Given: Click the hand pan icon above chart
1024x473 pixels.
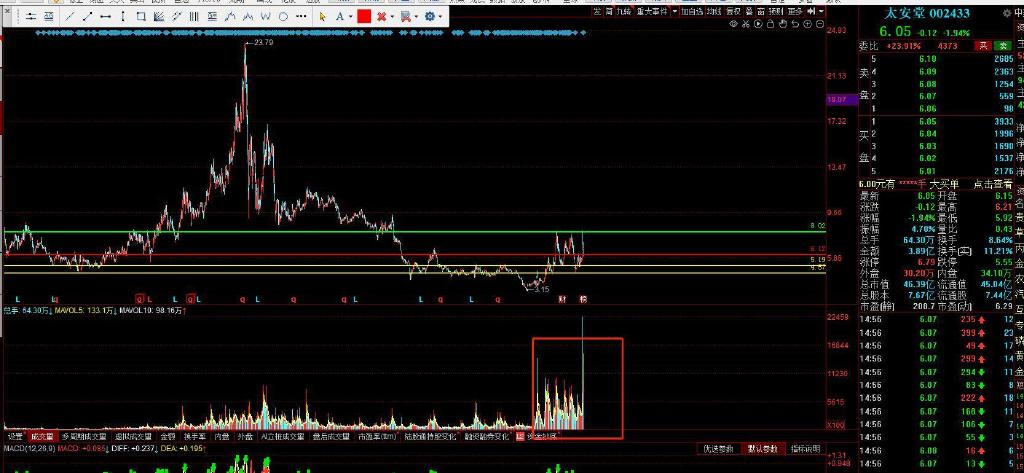Looking at the screenshot, I should pyautogui.click(x=783, y=24).
